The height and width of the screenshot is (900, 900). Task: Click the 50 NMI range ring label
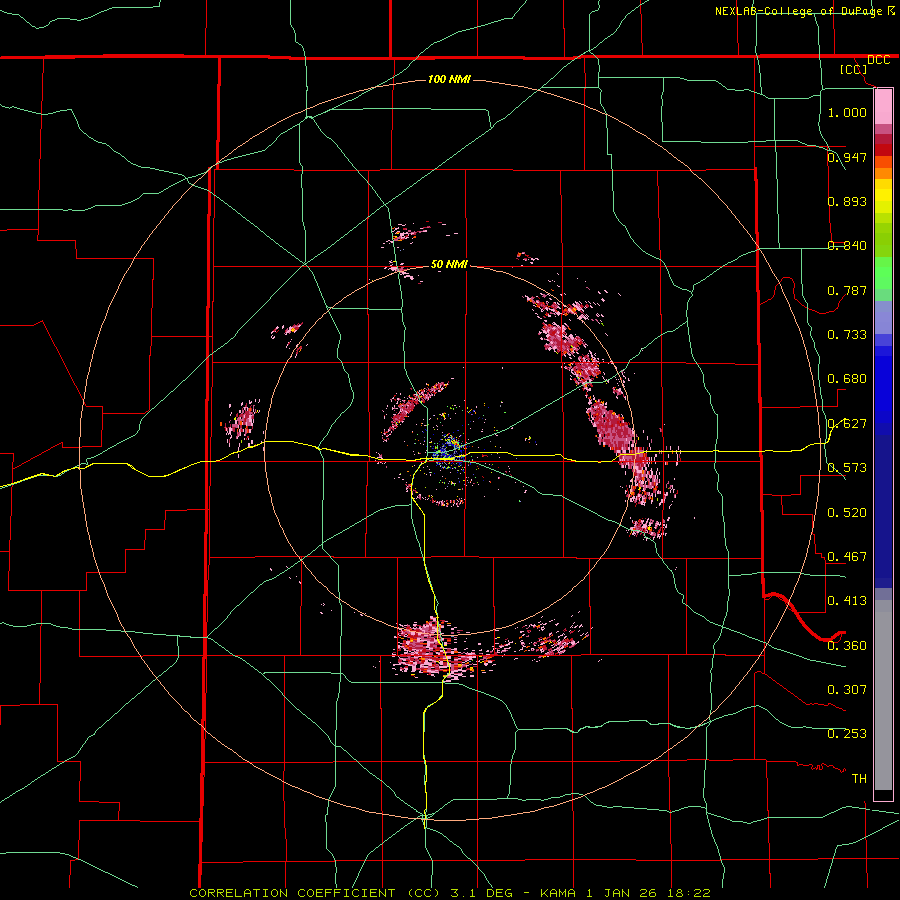[449, 264]
